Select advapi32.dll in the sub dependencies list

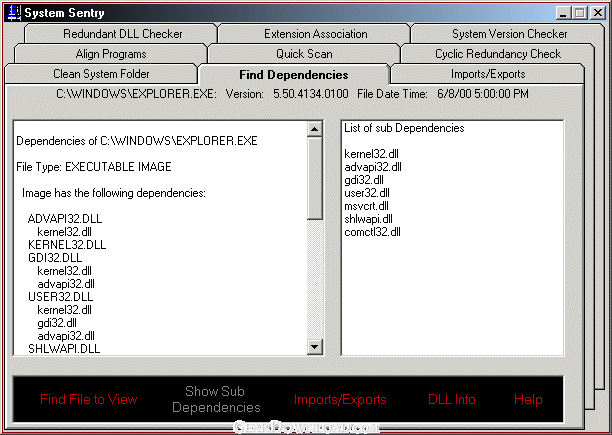pos(373,167)
